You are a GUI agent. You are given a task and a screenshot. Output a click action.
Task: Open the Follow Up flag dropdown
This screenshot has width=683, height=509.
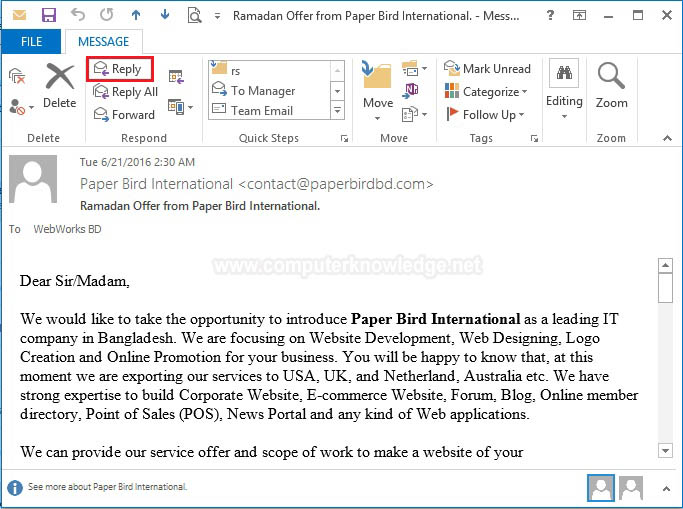pos(485,115)
